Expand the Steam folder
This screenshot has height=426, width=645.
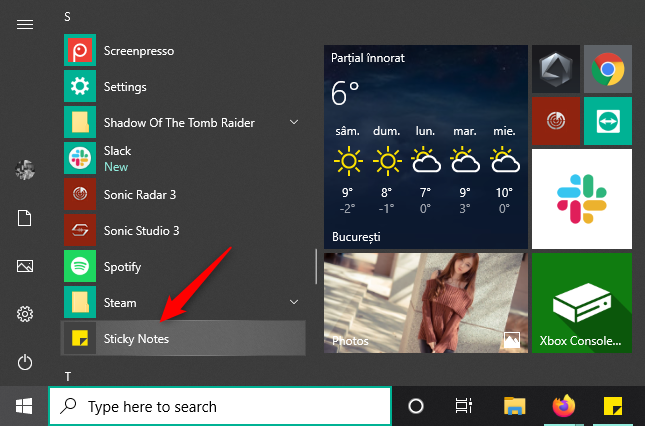coord(294,301)
